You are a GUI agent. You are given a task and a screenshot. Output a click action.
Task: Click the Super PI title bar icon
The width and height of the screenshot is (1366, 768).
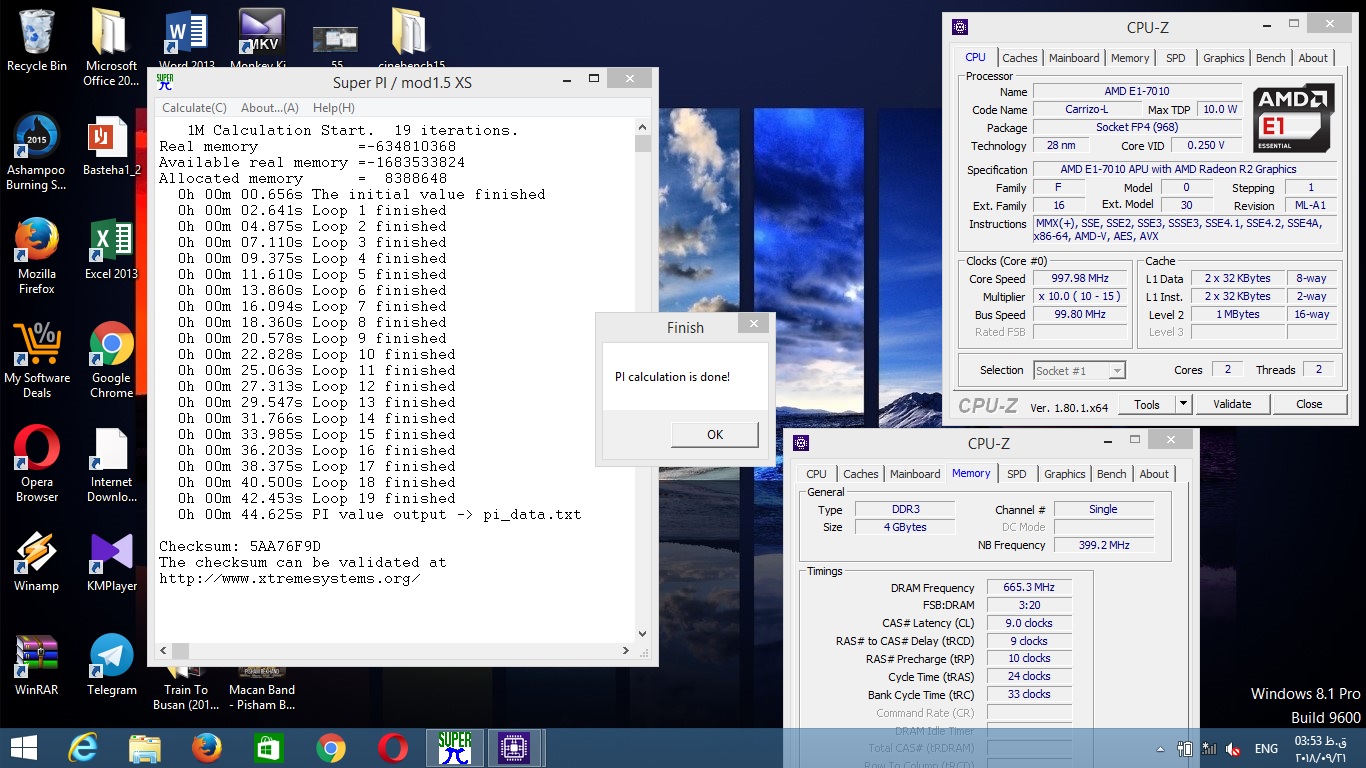[x=164, y=82]
